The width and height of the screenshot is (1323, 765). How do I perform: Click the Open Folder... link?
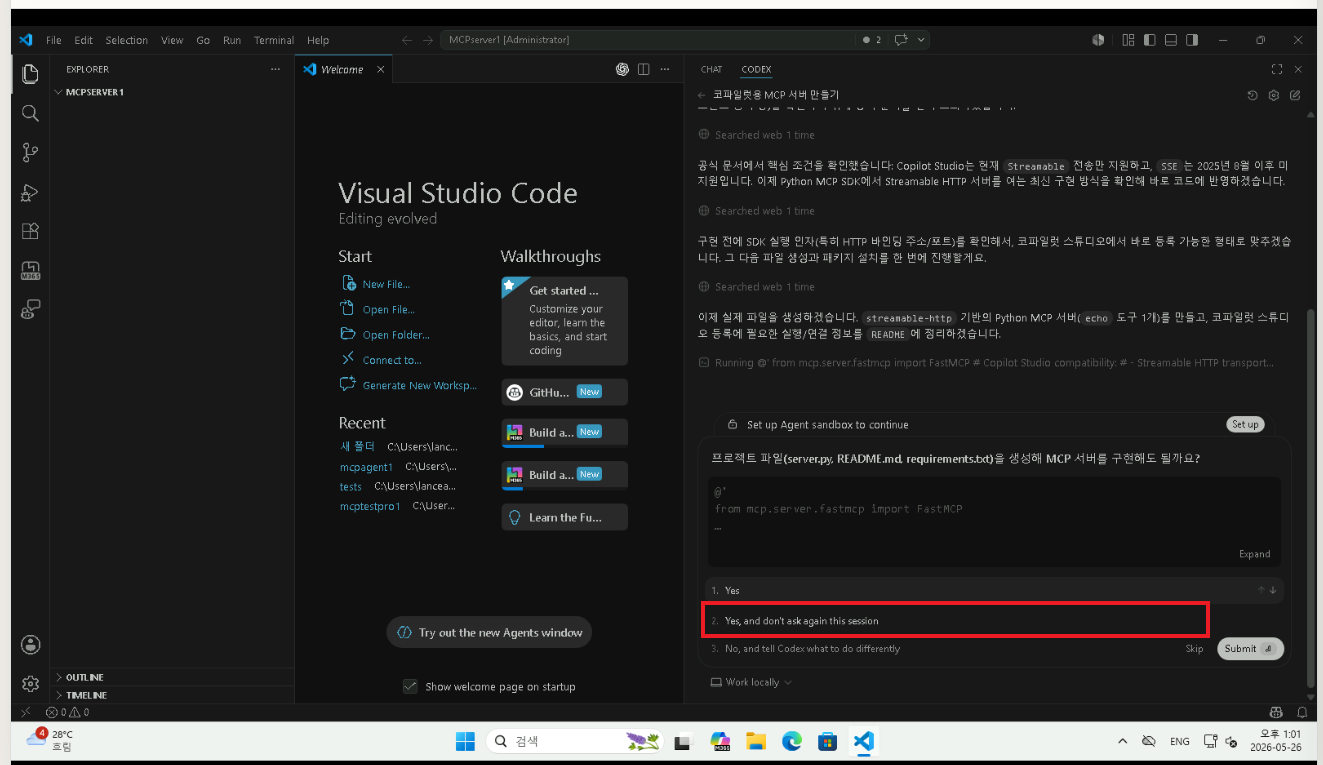[x=396, y=335]
